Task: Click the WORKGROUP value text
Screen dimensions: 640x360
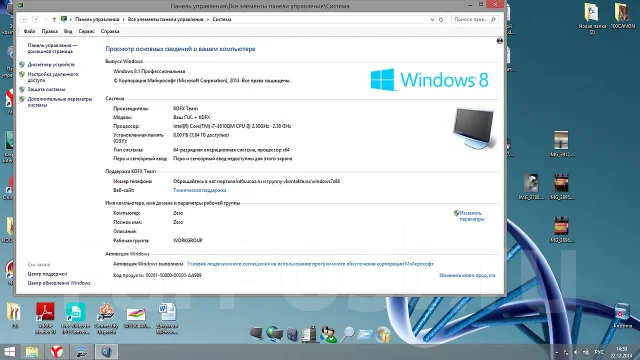Action: pos(188,240)
